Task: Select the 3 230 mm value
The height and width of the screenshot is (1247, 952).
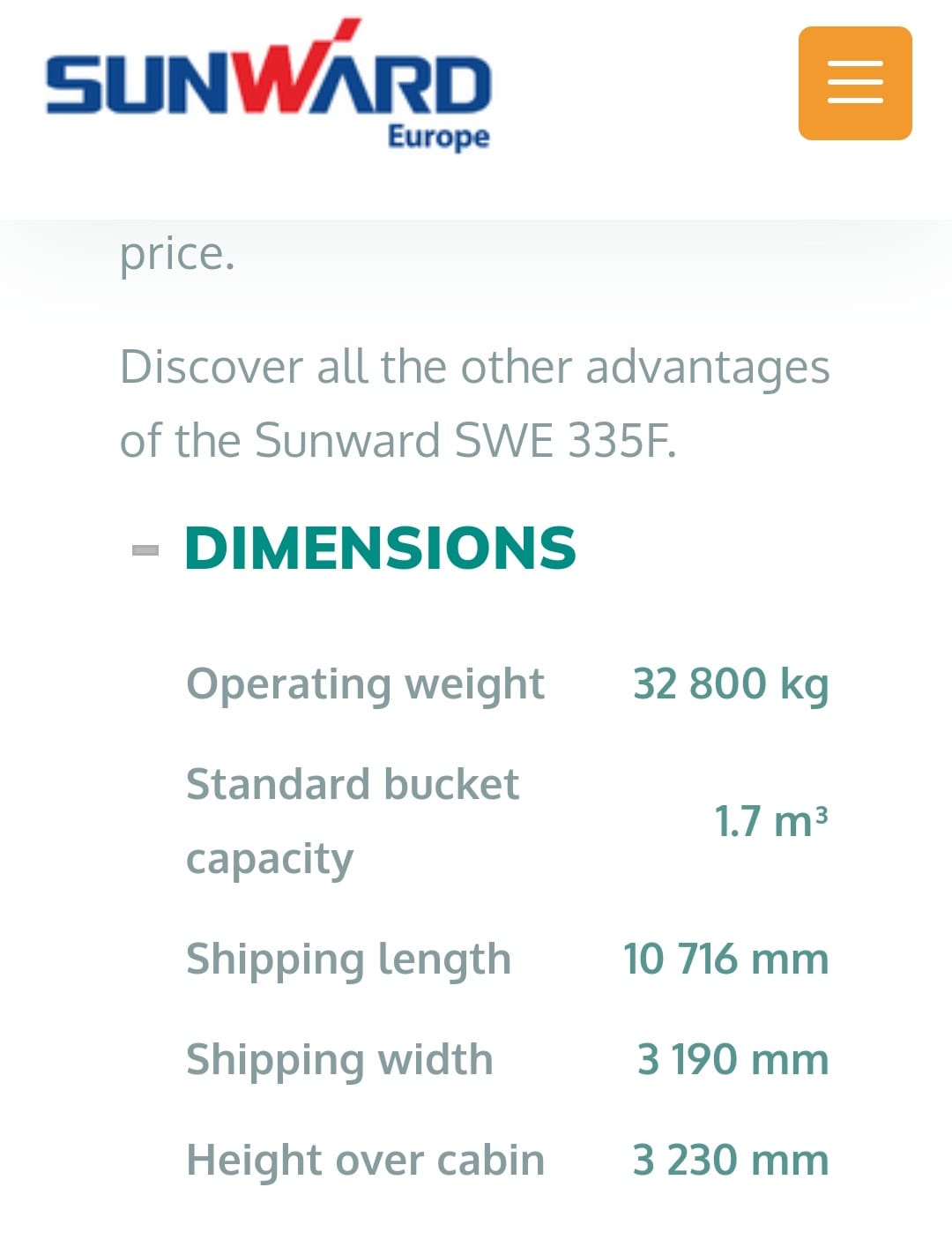Action: coord(731,1161)
